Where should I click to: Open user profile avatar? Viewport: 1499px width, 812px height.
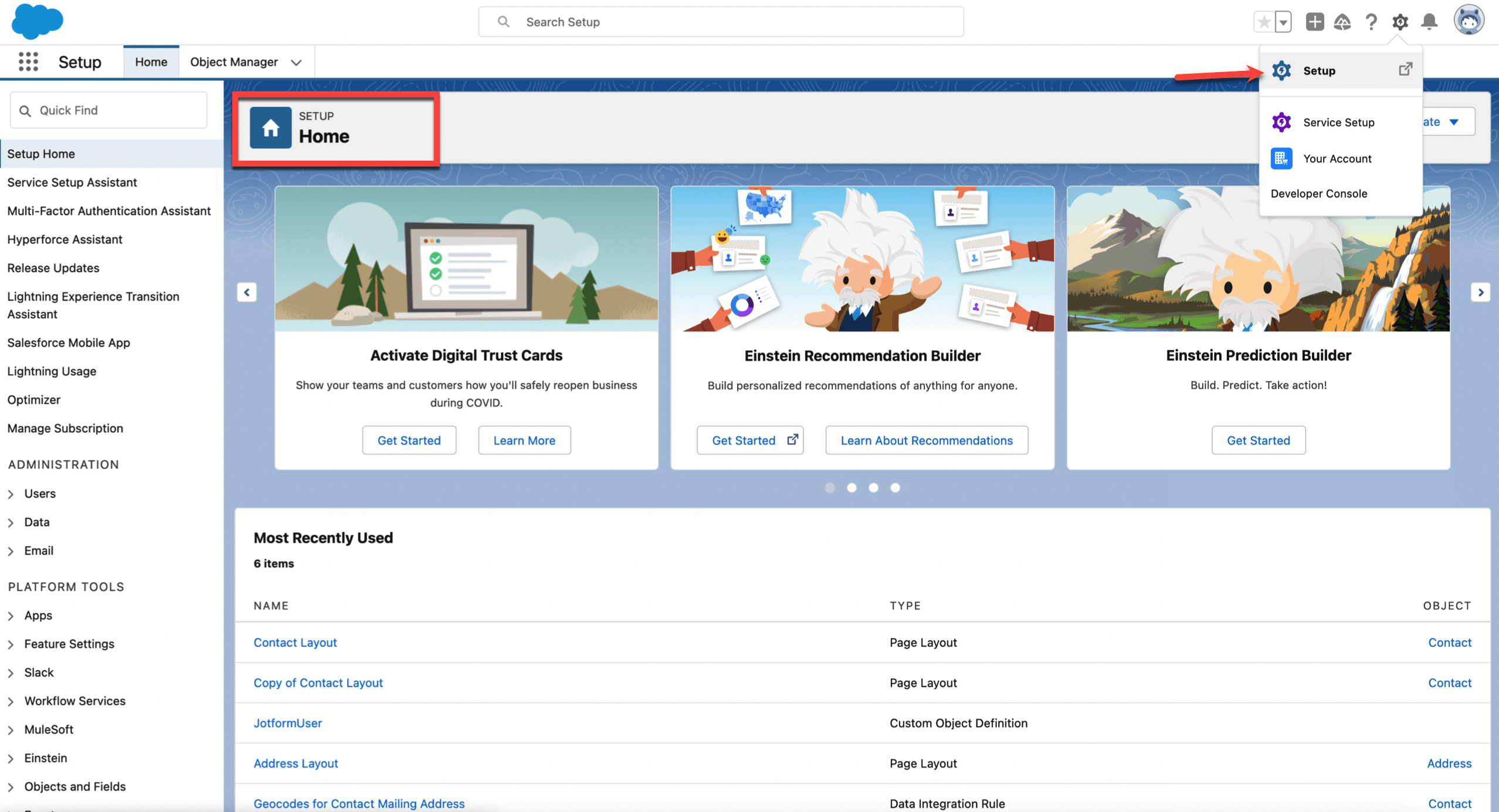1468,21
